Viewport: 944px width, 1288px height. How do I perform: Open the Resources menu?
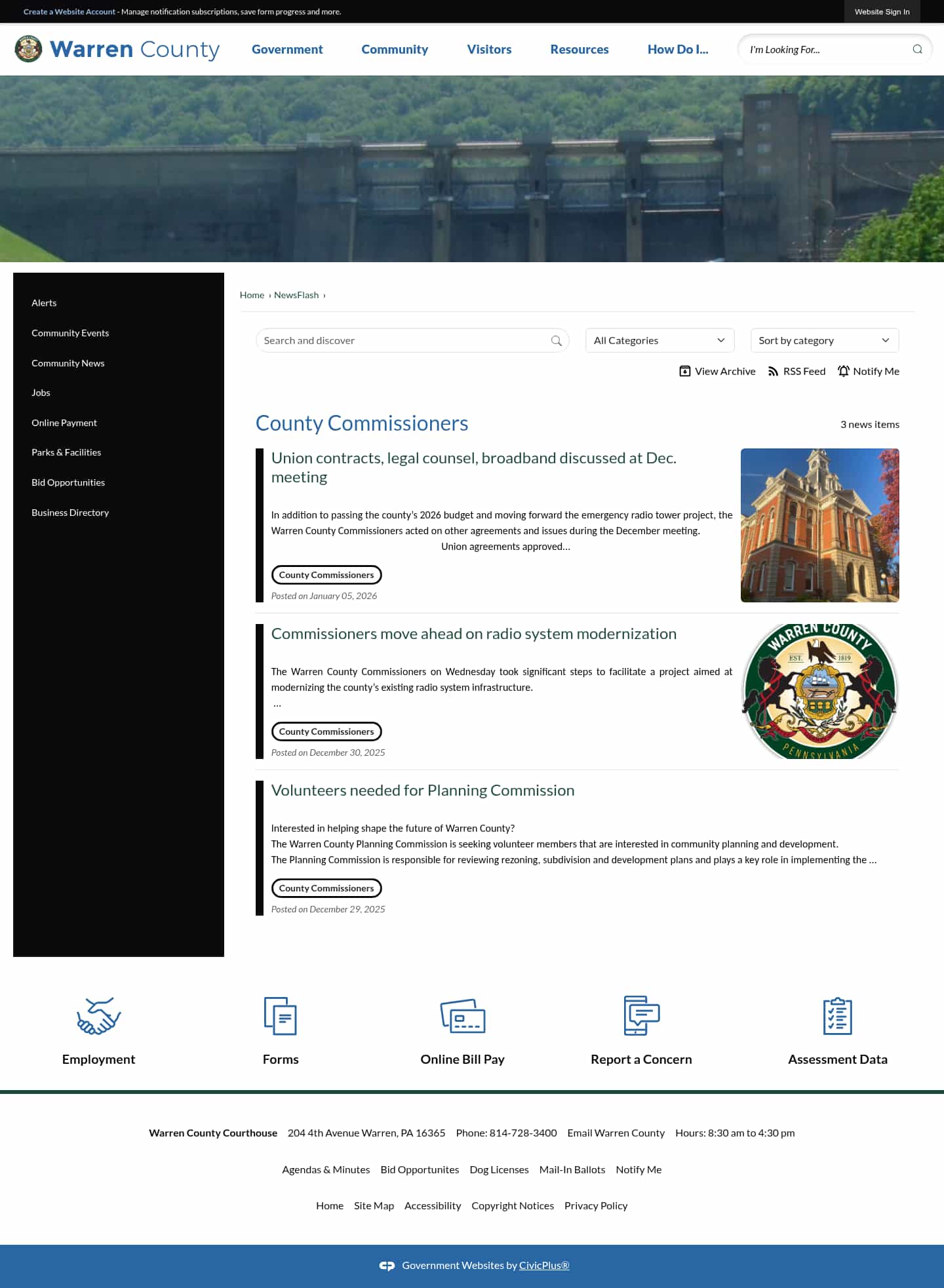(580, 49)
